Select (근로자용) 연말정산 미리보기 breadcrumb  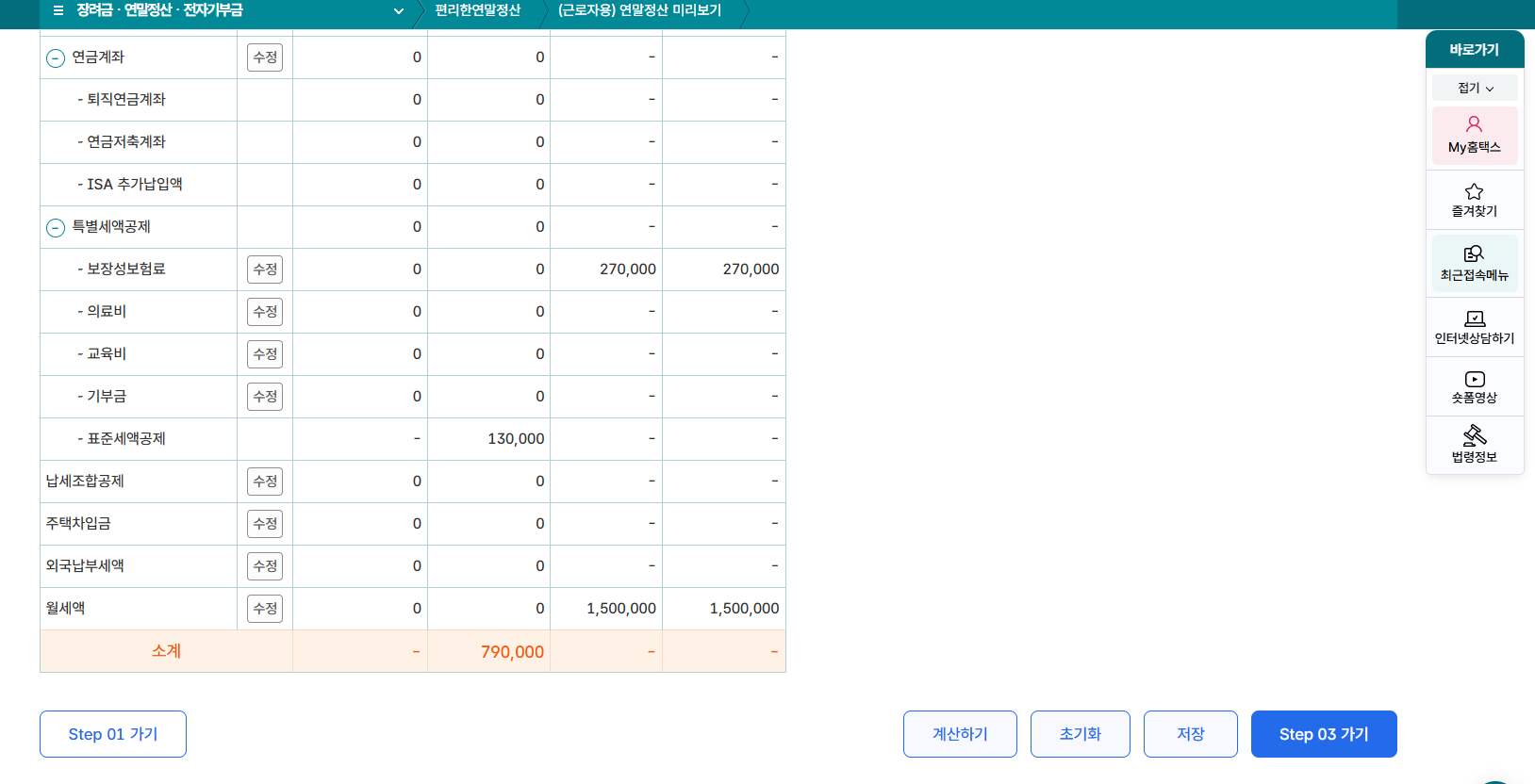click(639, 10)
